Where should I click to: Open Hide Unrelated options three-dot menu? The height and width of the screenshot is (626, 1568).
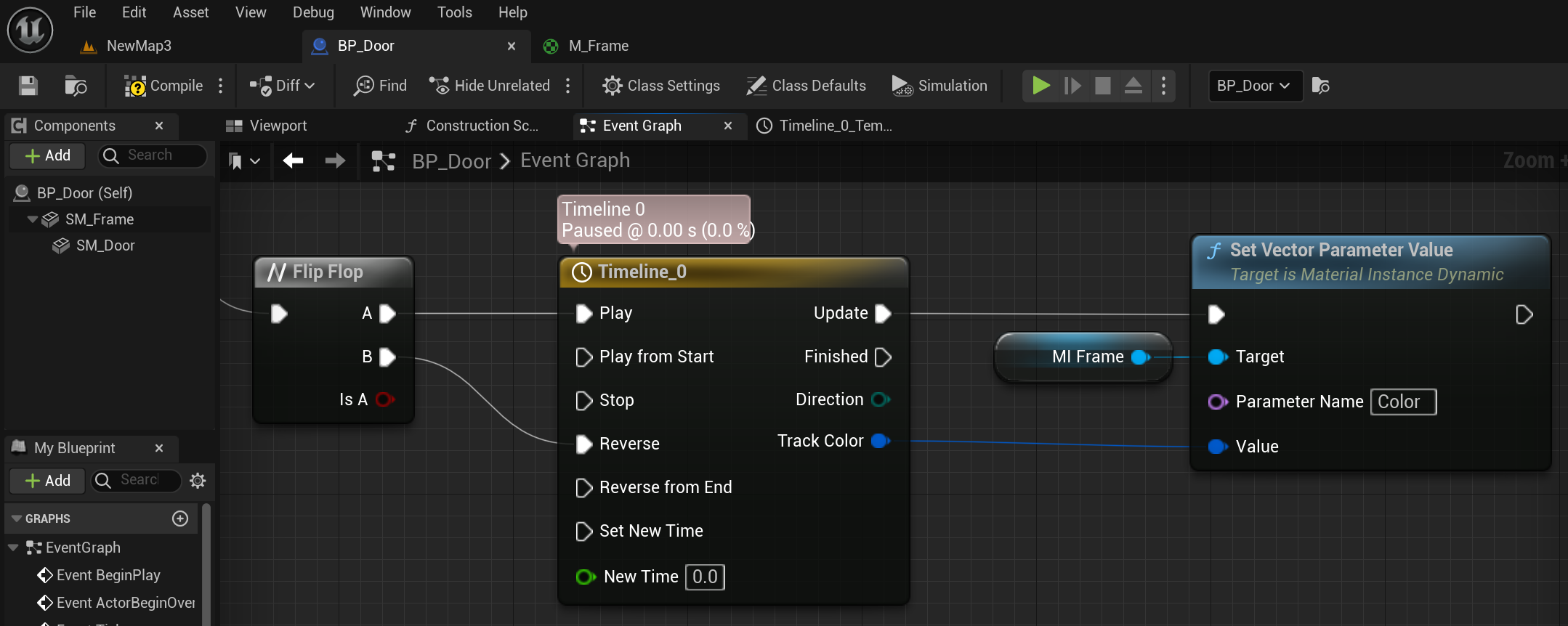pyautogui.click(x=568, y=86)
